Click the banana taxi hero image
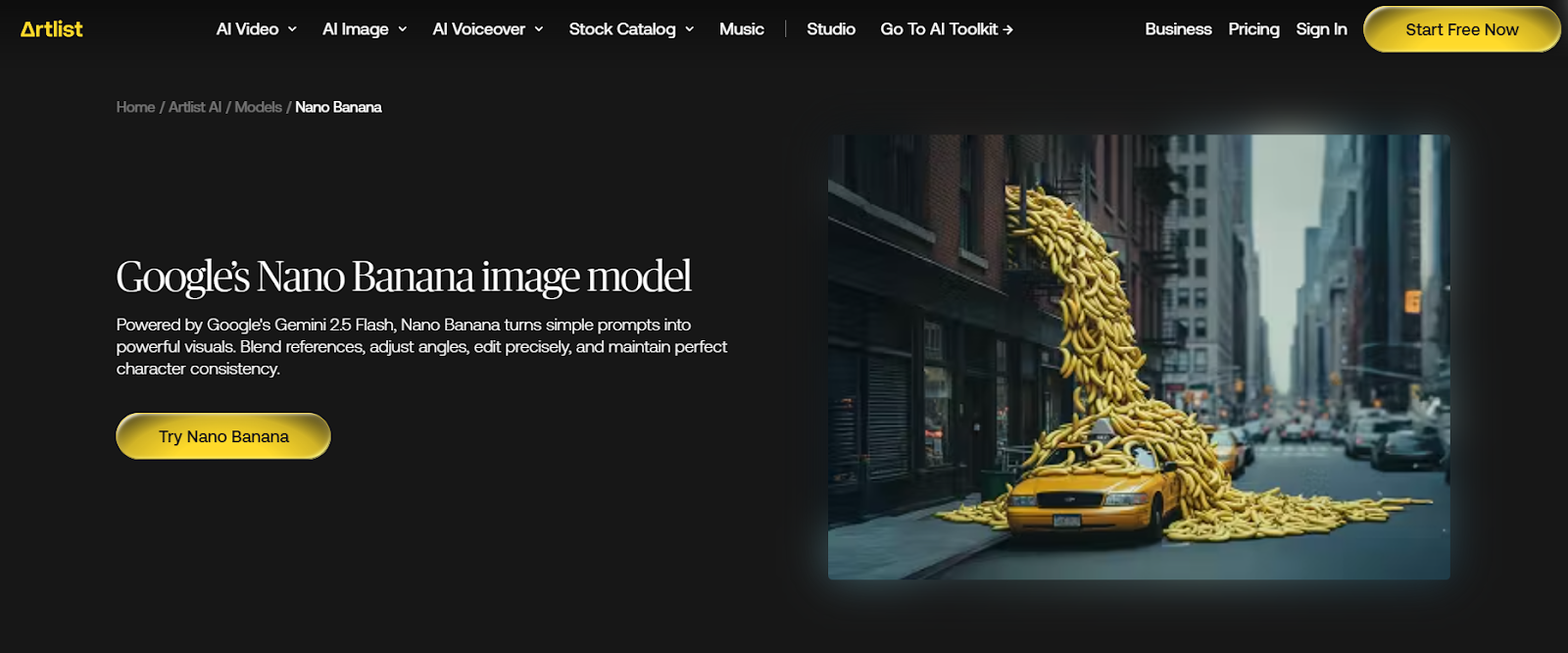 click(1138, 357)
